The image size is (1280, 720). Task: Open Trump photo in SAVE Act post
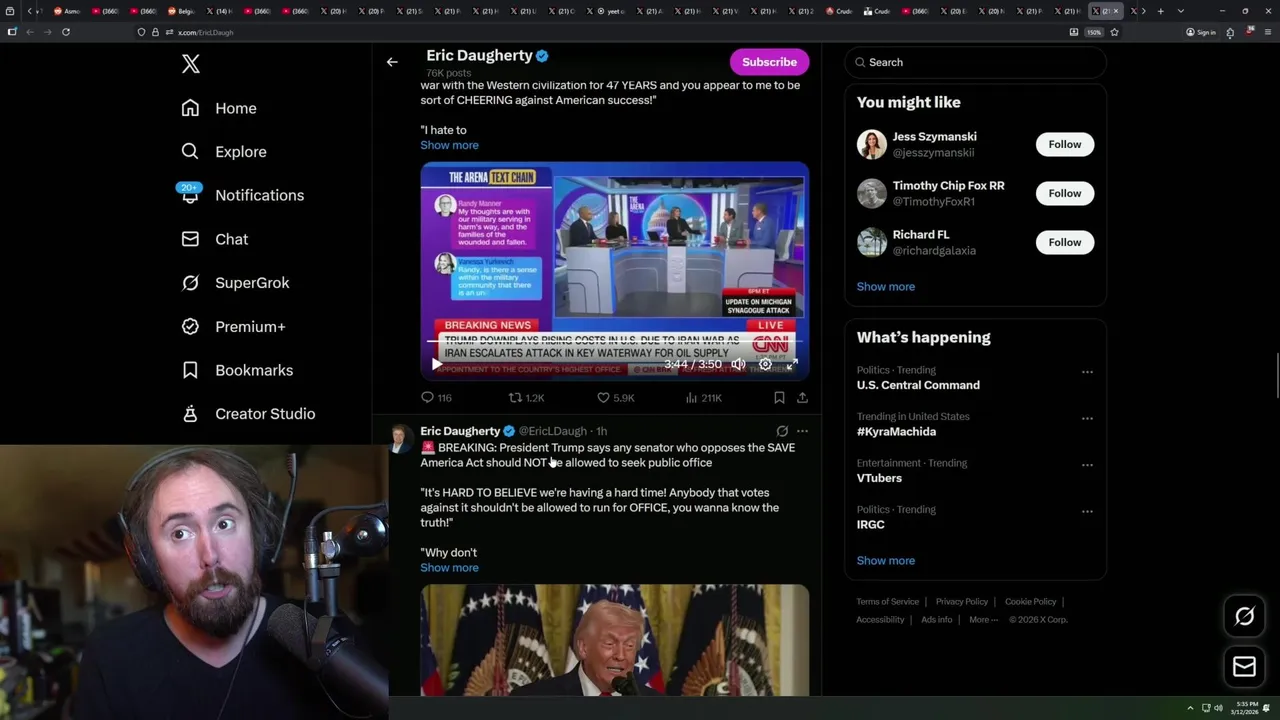tap(614, 640)
